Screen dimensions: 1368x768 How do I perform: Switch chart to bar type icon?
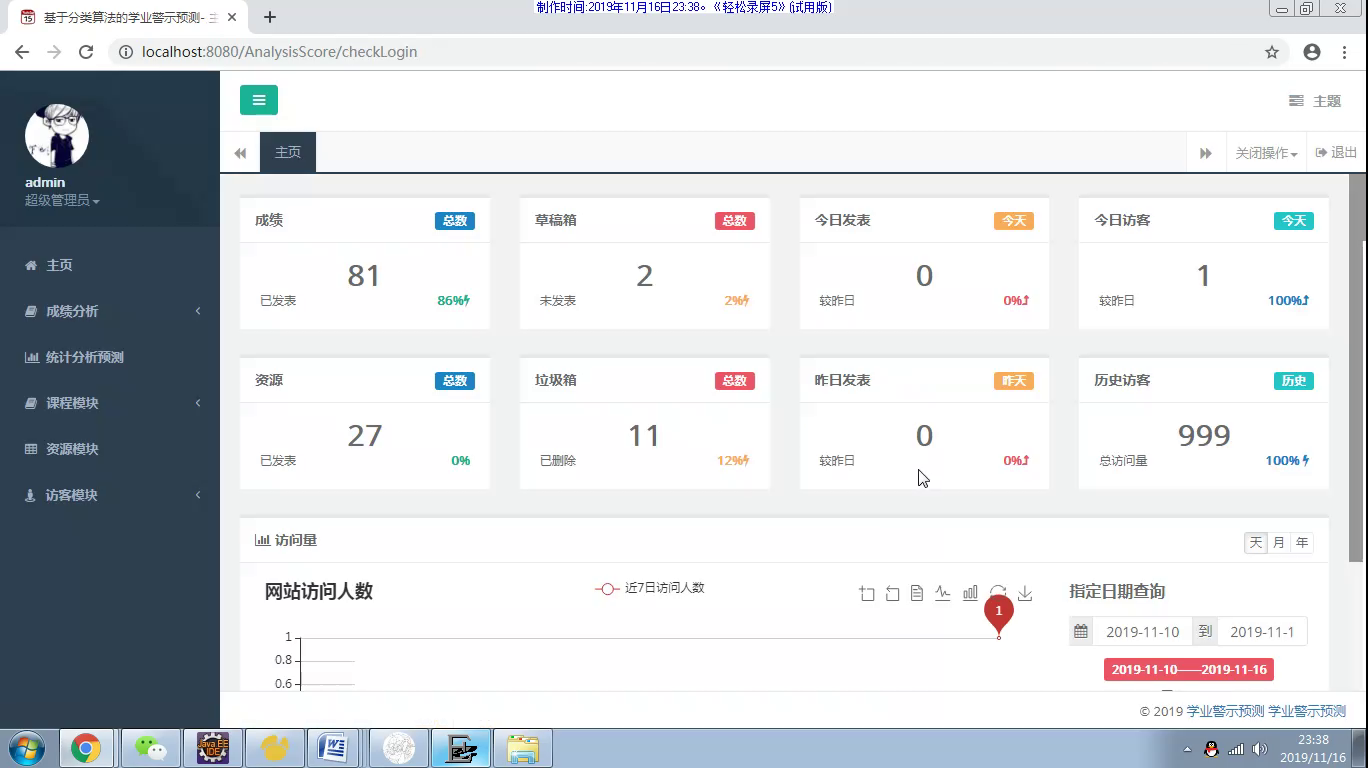(x=970, y=594)
